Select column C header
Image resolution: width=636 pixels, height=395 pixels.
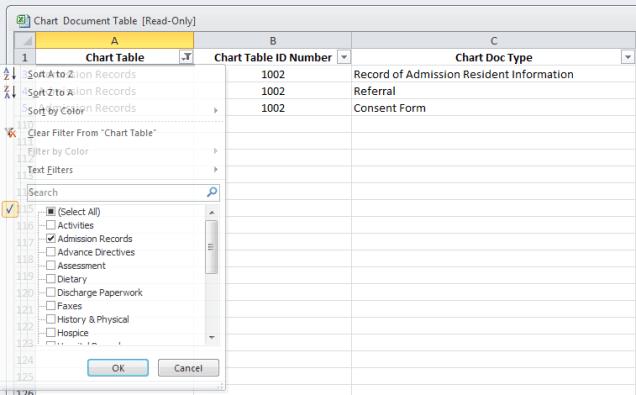pos(494,41)
